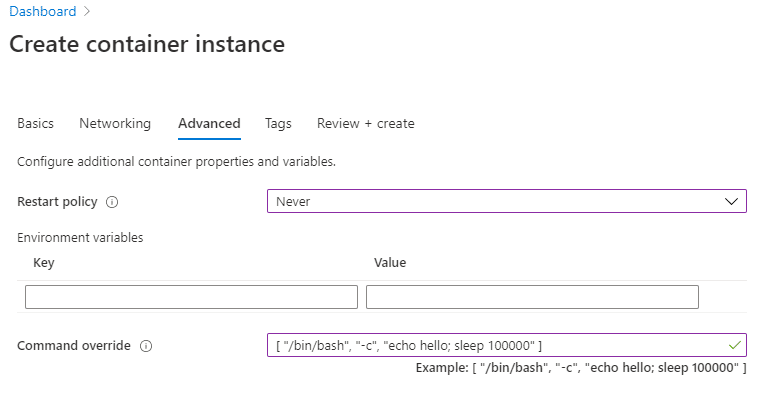Click the Example command hint text

click(x=581, y=368)
